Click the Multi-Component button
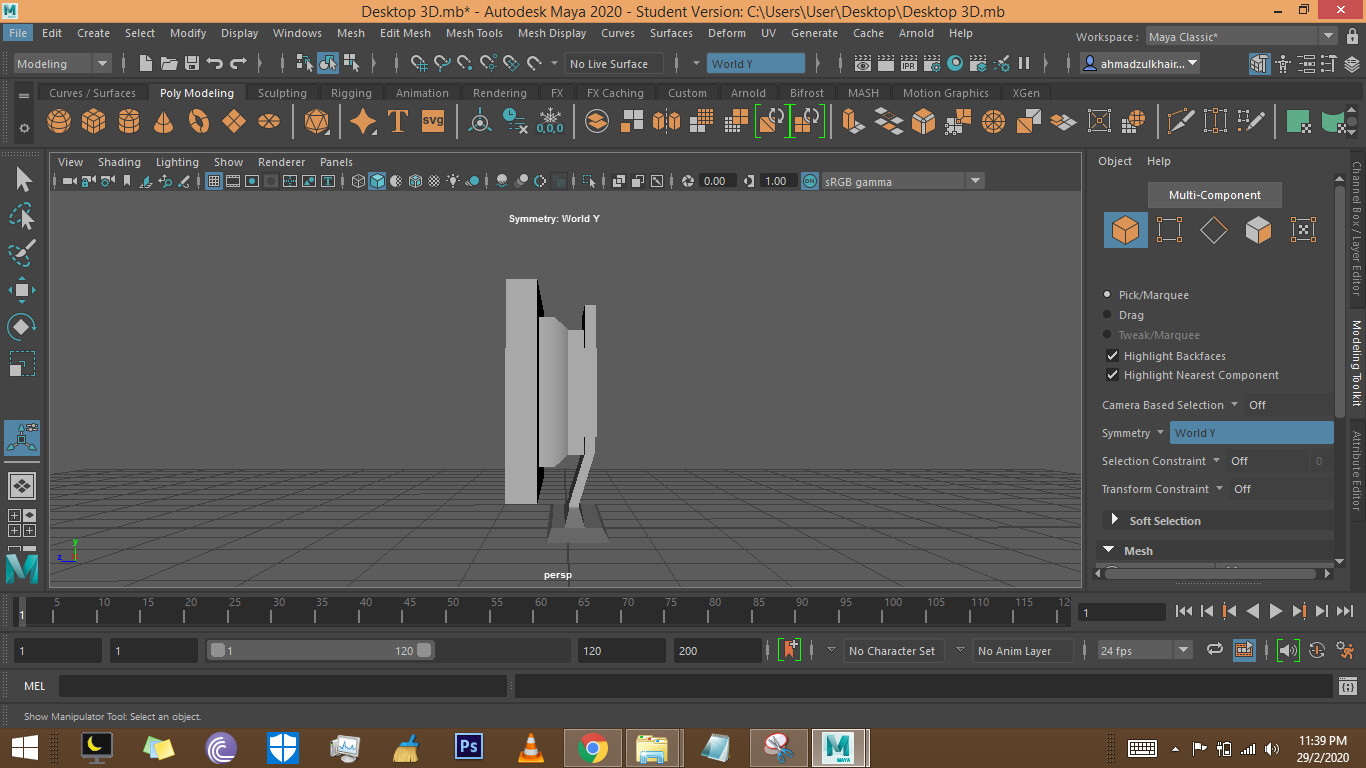 1214,195
